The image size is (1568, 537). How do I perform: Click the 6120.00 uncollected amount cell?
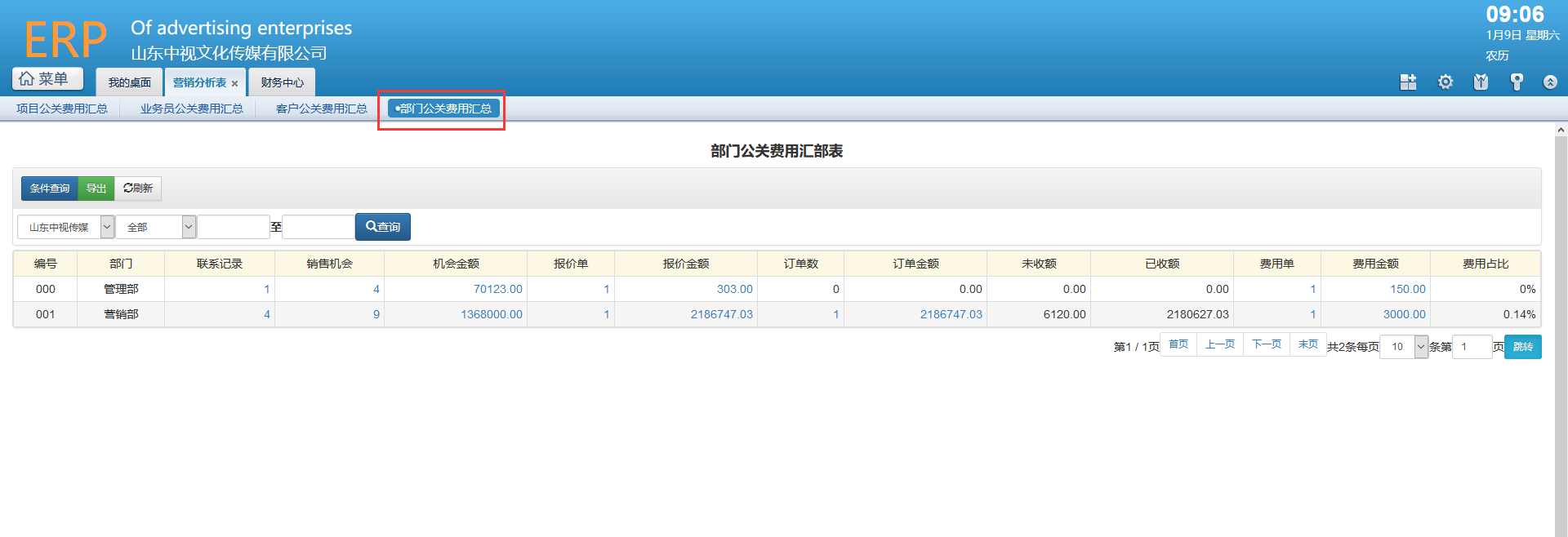tap(1039, 314)
